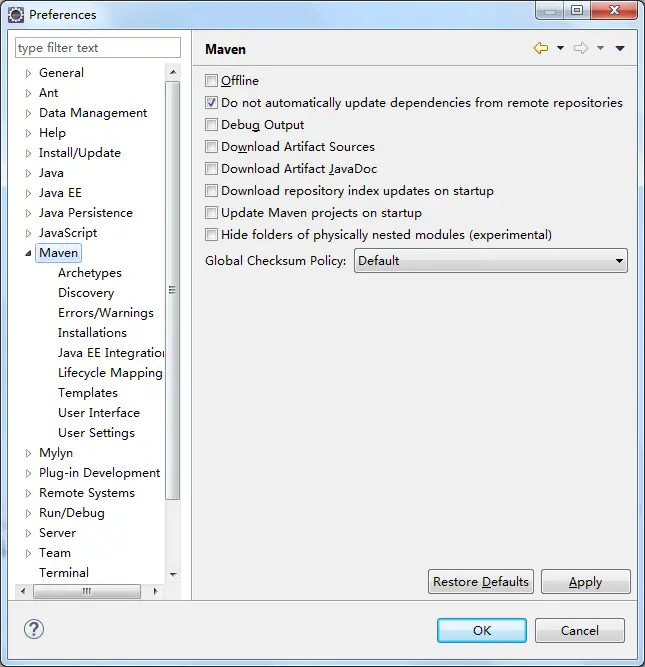
Task: Click tree scrollbar down arrow
Action: click(x=173, y=575)
